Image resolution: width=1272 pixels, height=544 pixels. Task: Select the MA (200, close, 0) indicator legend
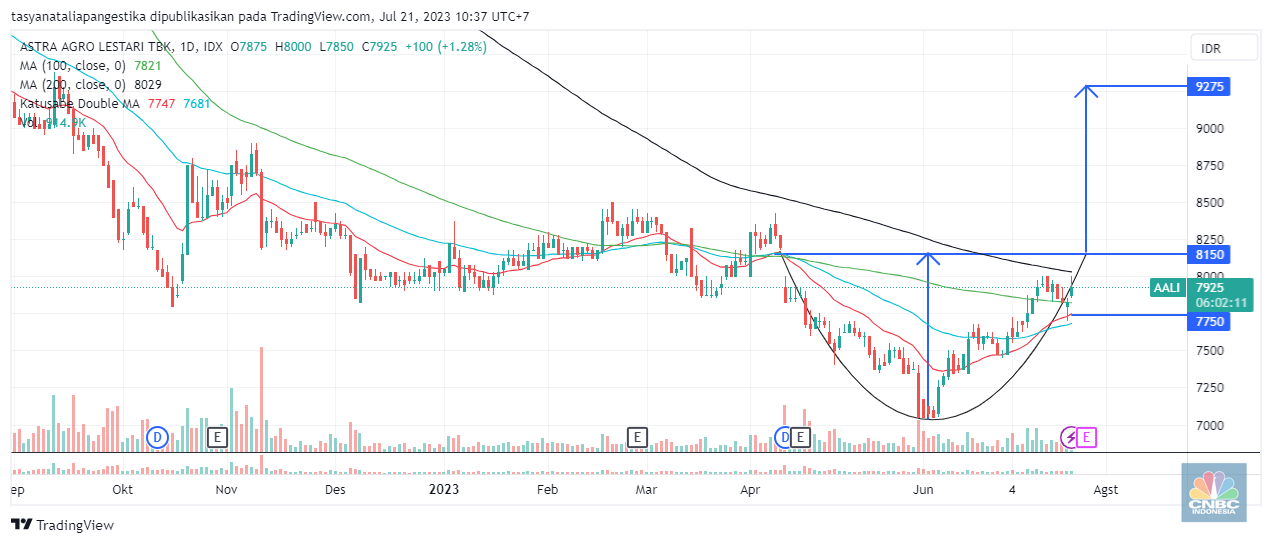[73, 85]
